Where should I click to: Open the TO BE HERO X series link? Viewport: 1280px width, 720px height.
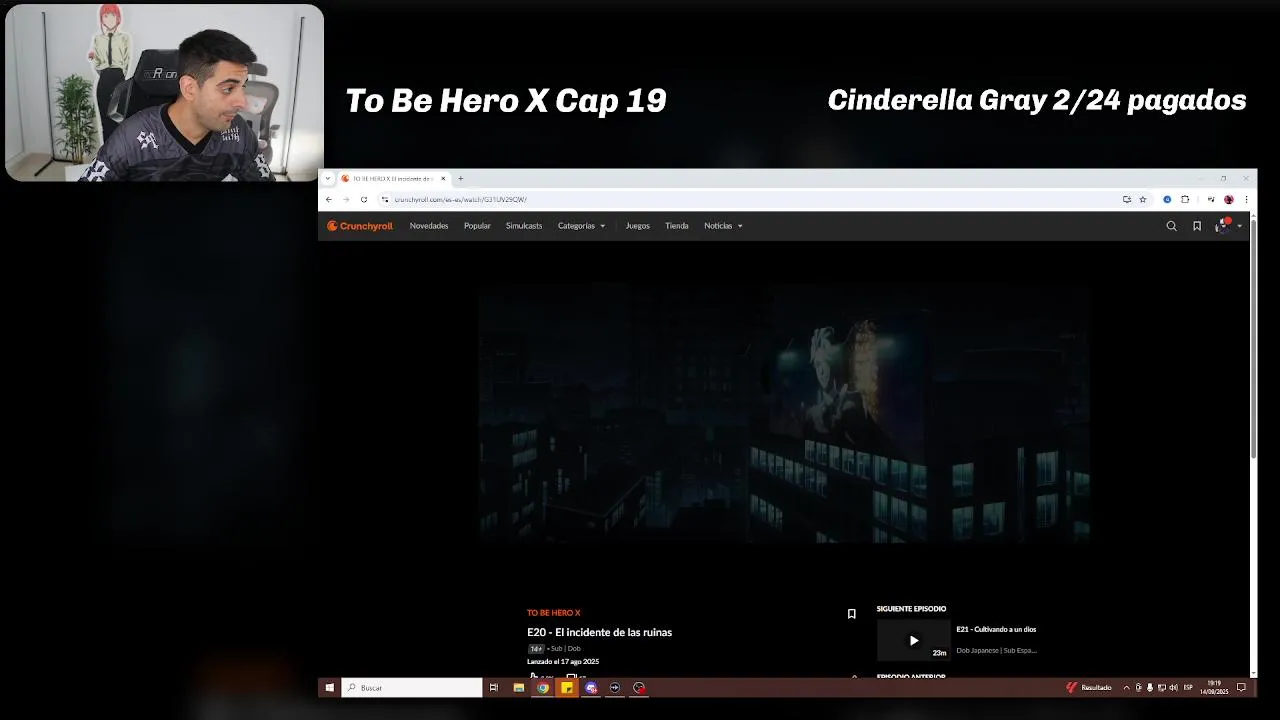coord(553,613)
